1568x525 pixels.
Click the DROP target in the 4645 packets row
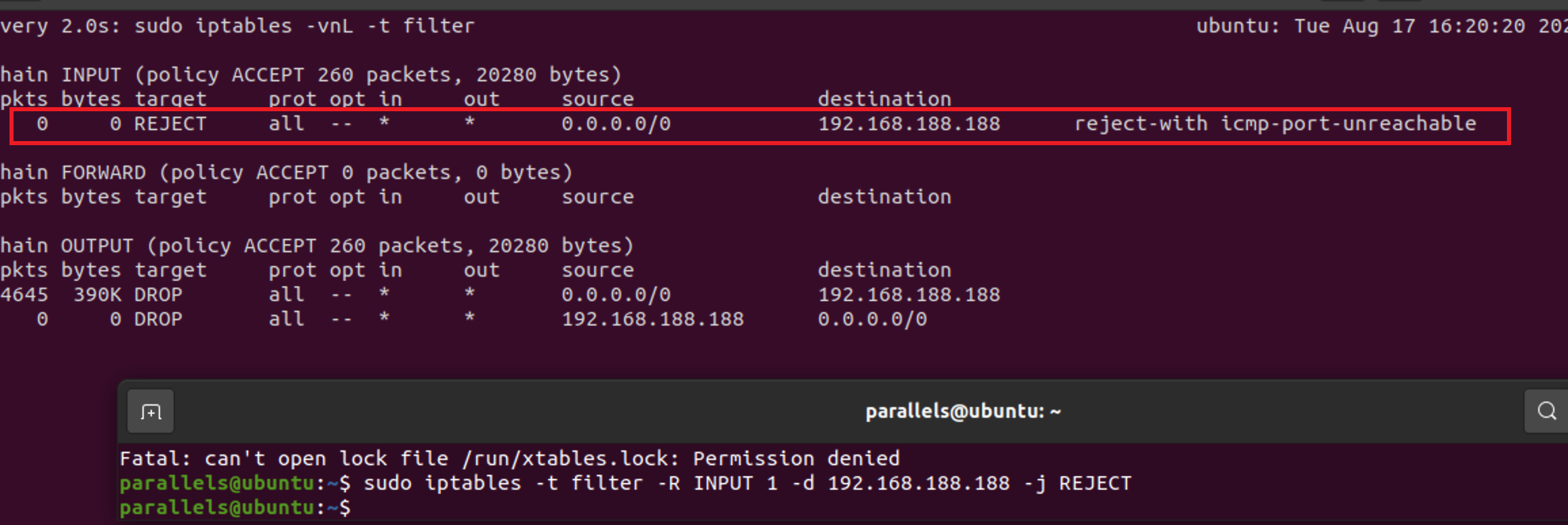coord(158,294)
